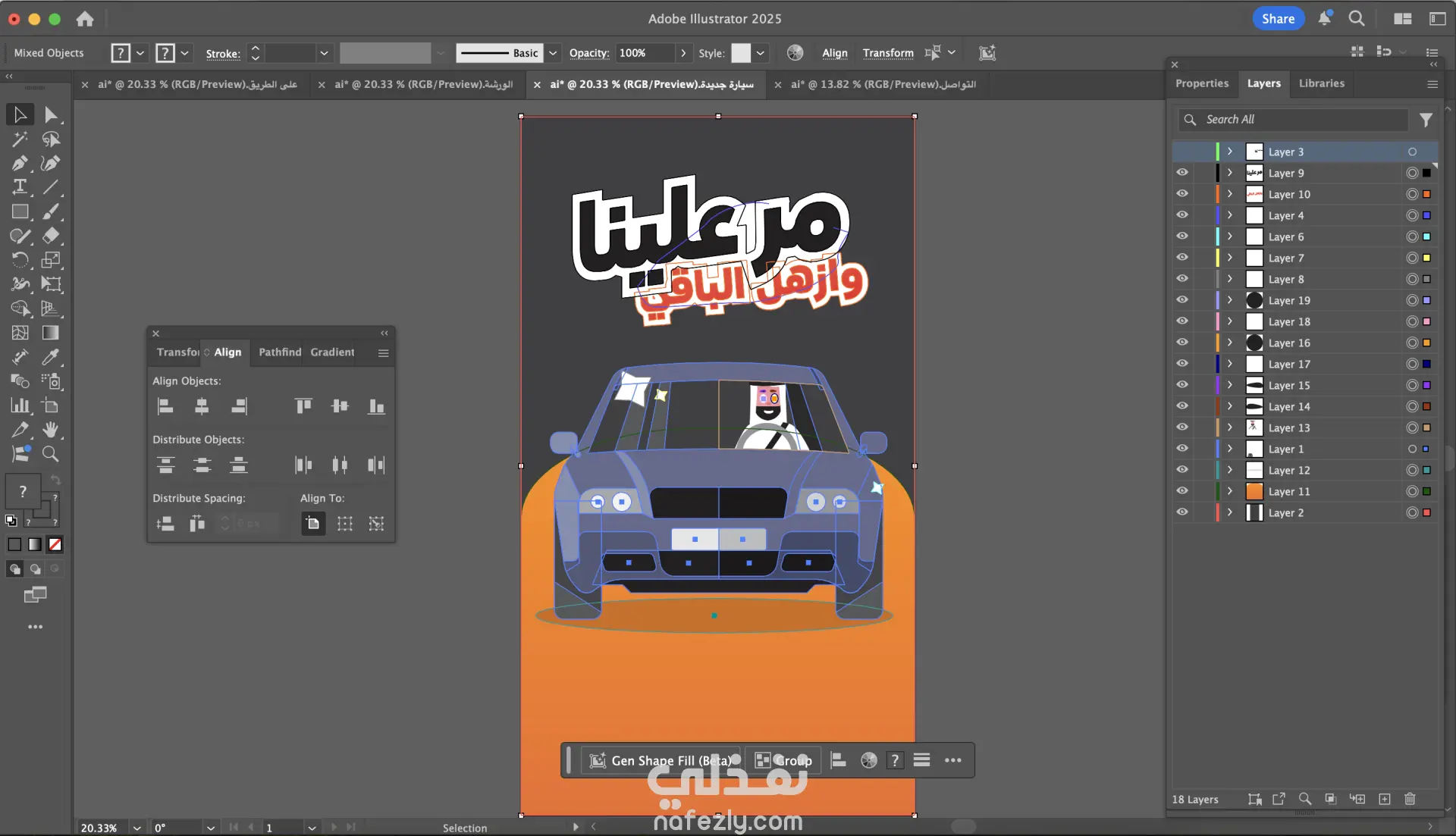Switch to the Properties tab
Screen dimensions: 1456x836
tap(1201, 83)
